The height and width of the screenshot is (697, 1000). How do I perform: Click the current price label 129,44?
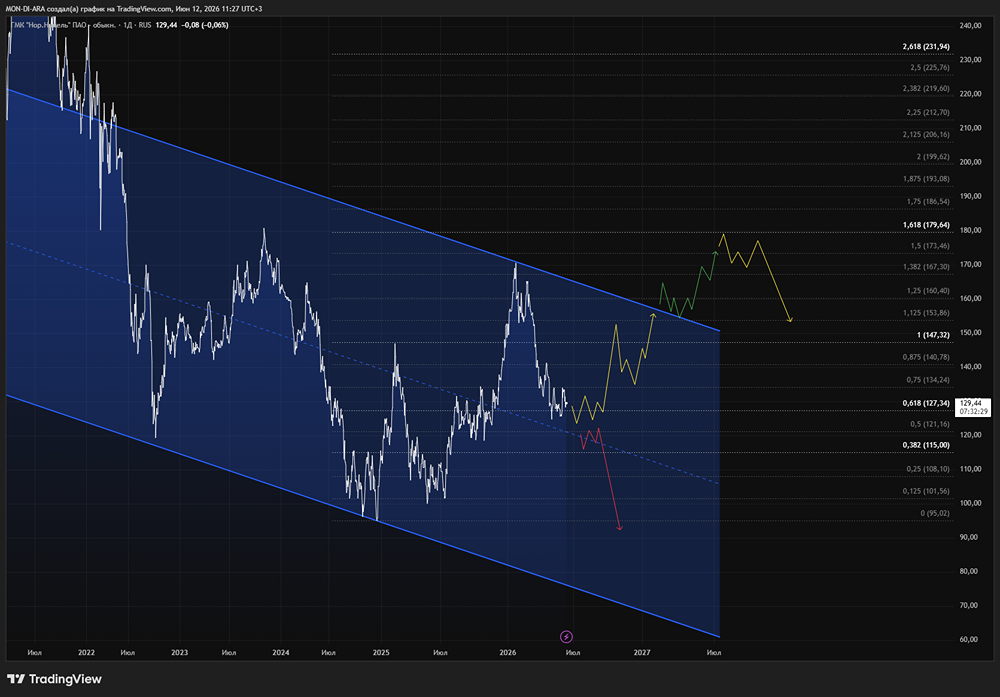click(x=973, y=407)
